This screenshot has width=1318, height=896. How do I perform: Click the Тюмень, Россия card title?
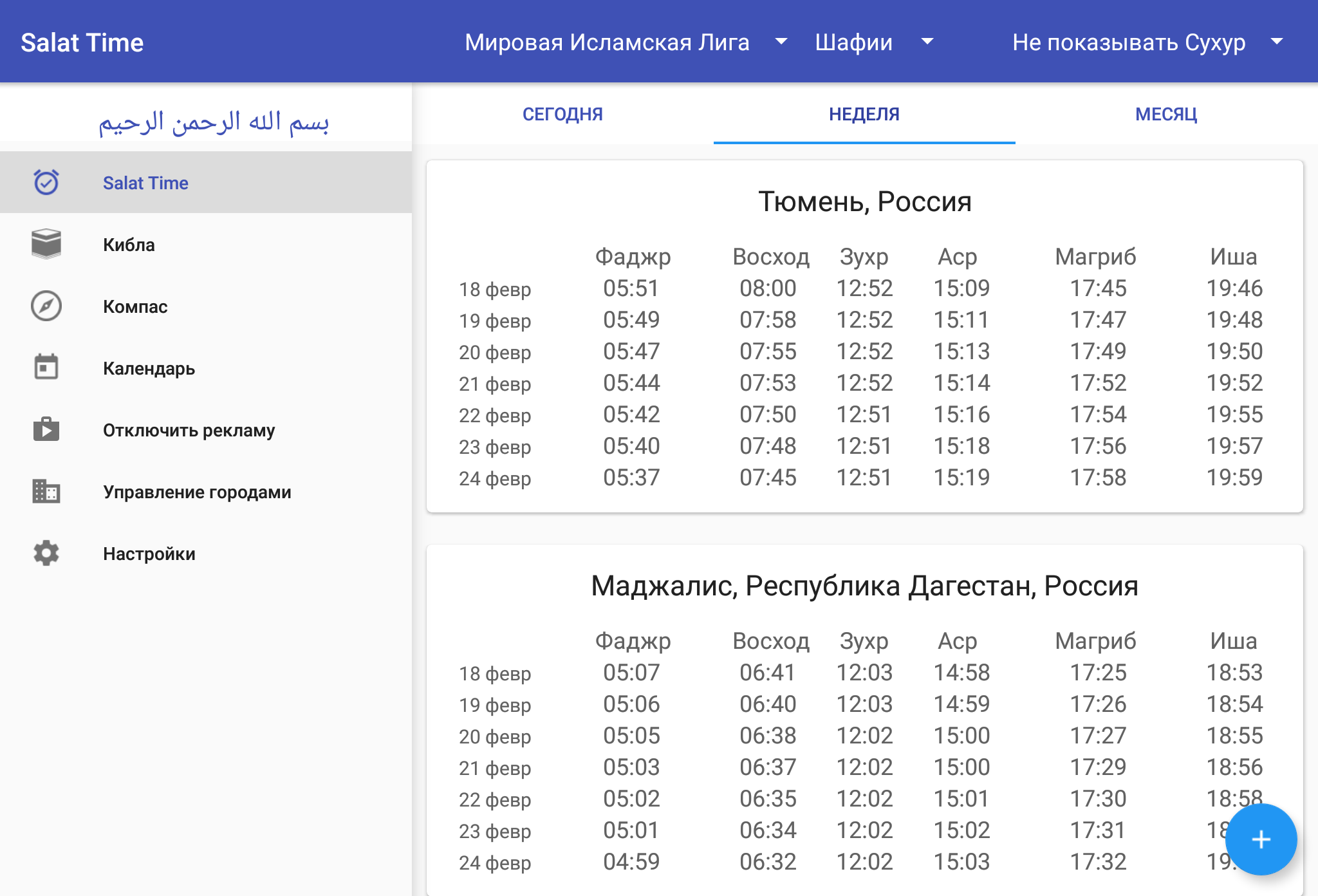point(864,202)
